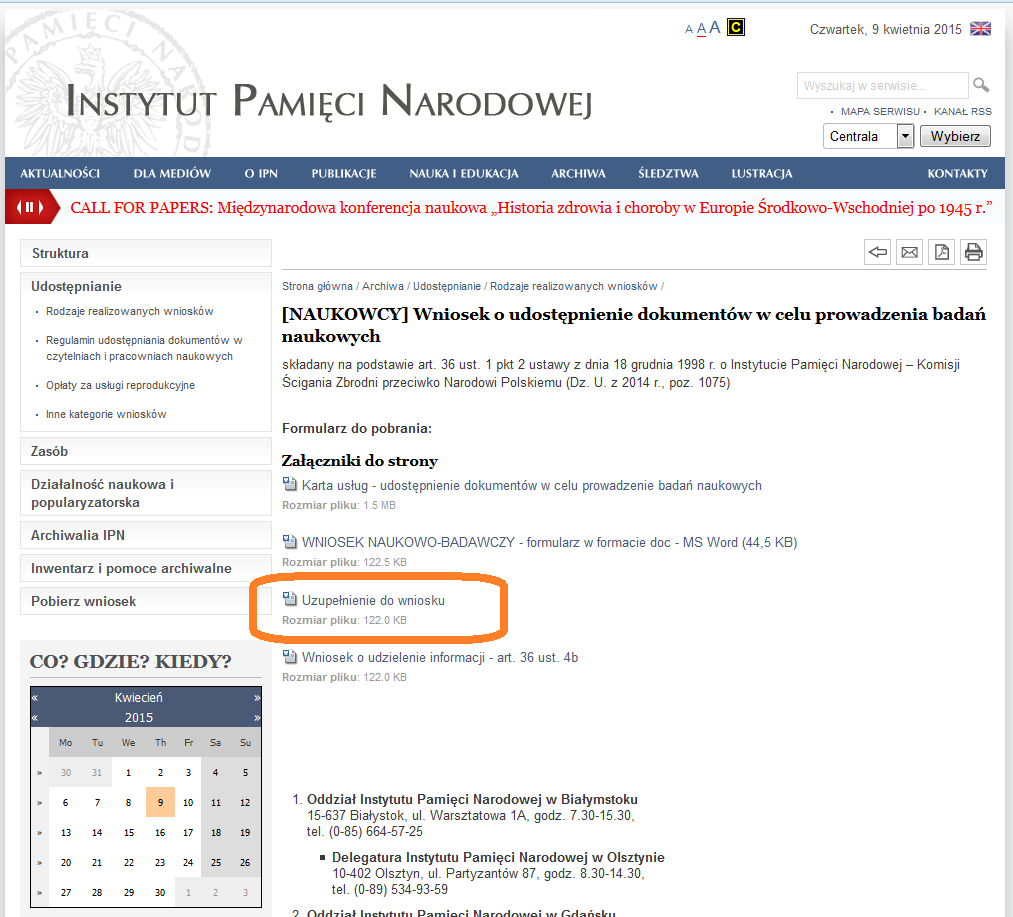Open Inne kategorie wniosków link

(106, 414)
